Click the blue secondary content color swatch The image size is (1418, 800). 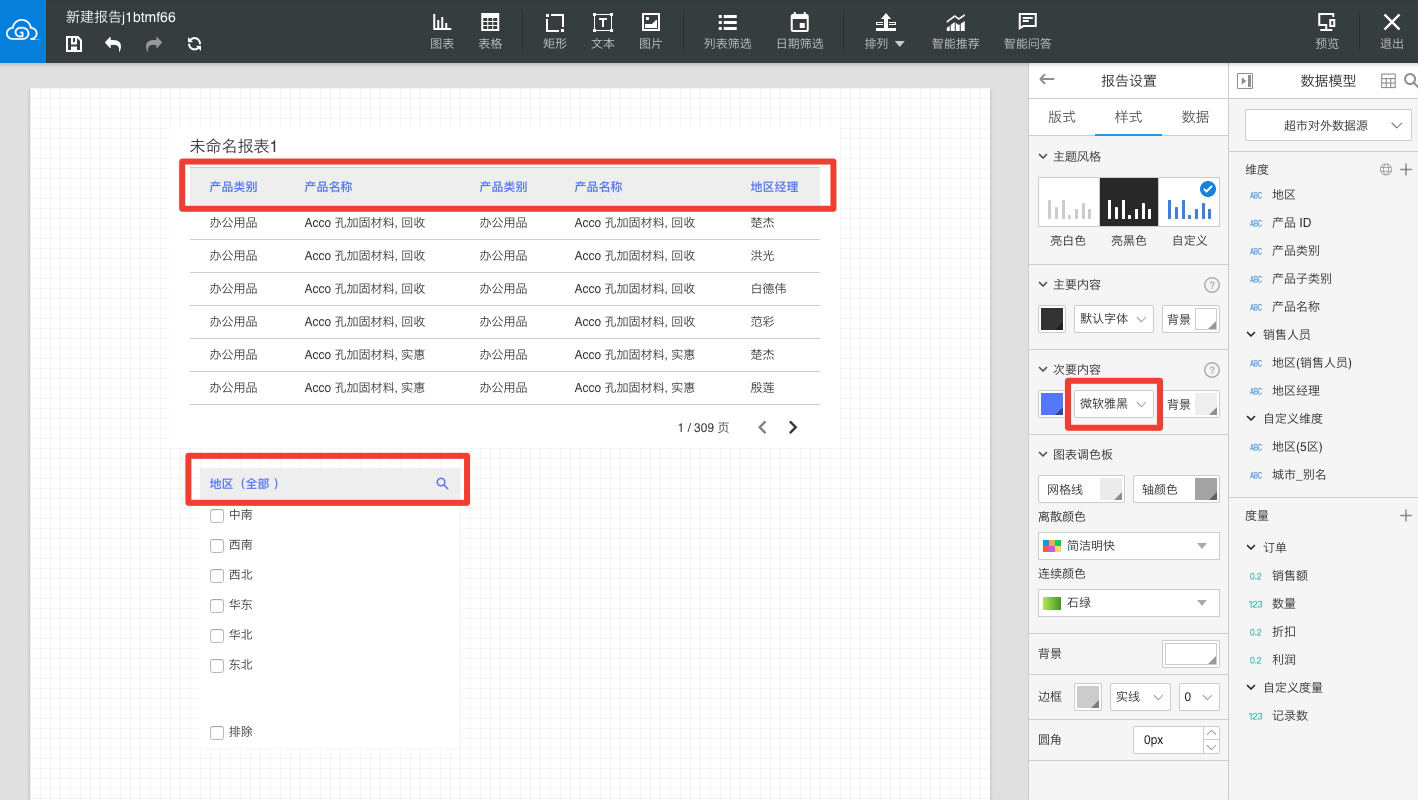point(1052,404)
